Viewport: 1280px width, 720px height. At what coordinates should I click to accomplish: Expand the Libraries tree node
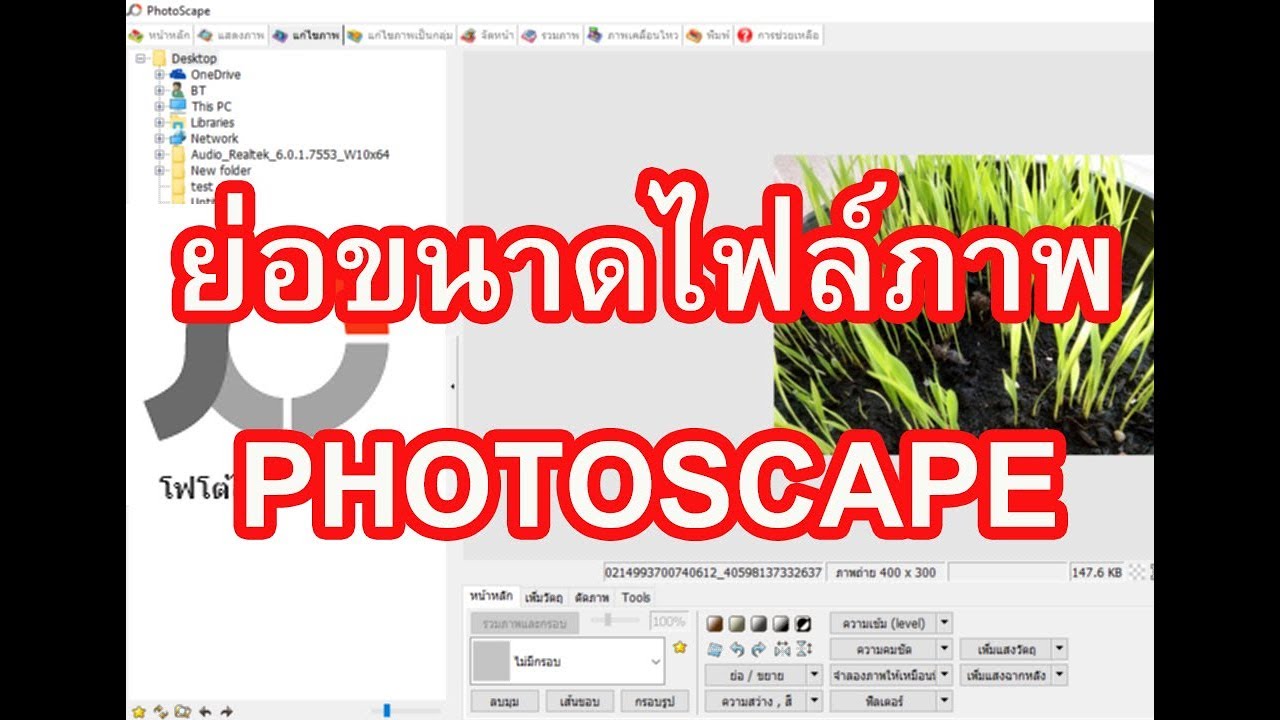pyautogui.click(x=159, y=122)
